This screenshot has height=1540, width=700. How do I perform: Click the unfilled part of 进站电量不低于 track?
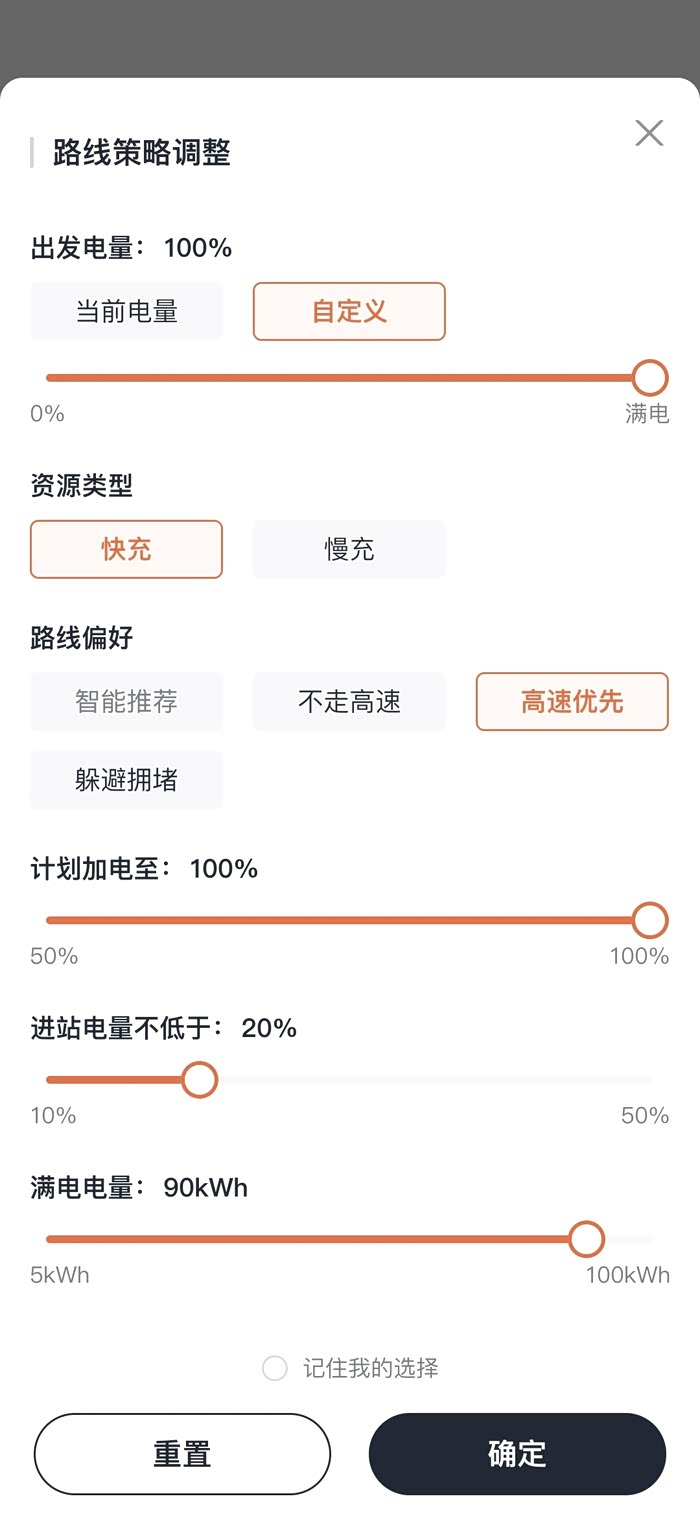(430, 1080)
